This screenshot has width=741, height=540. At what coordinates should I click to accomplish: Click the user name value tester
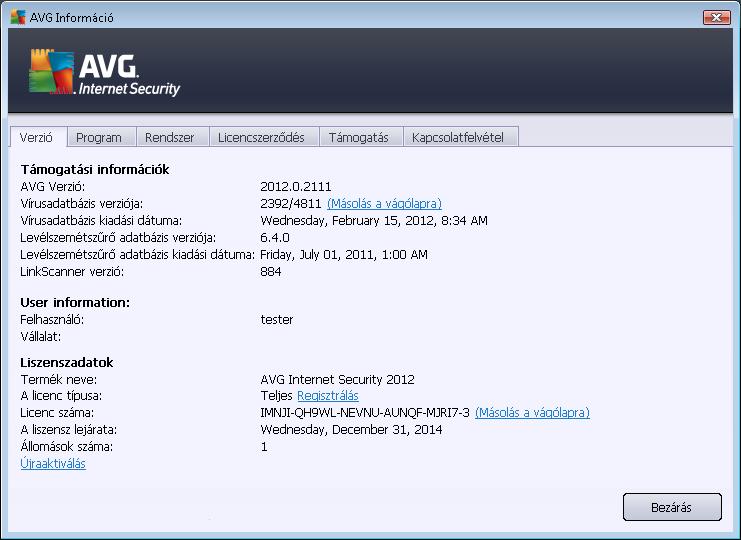coord(277,320)
